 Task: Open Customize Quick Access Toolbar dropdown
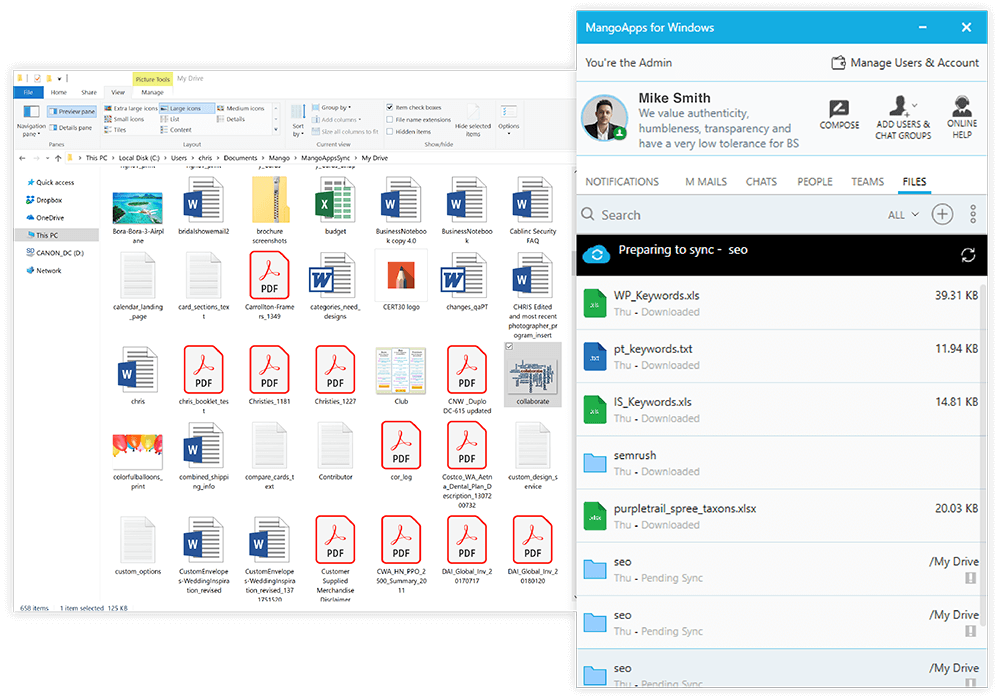point(59,78)
